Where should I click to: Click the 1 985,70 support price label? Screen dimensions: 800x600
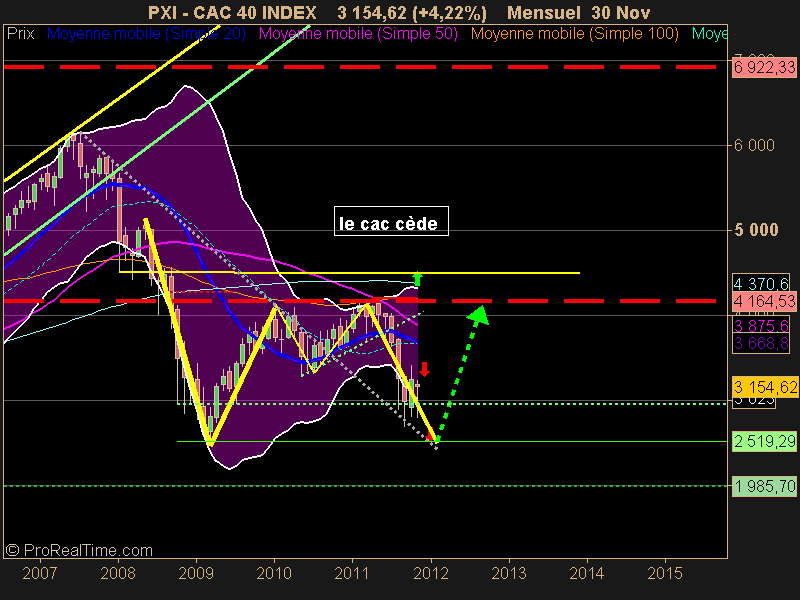tap(764, 486)
